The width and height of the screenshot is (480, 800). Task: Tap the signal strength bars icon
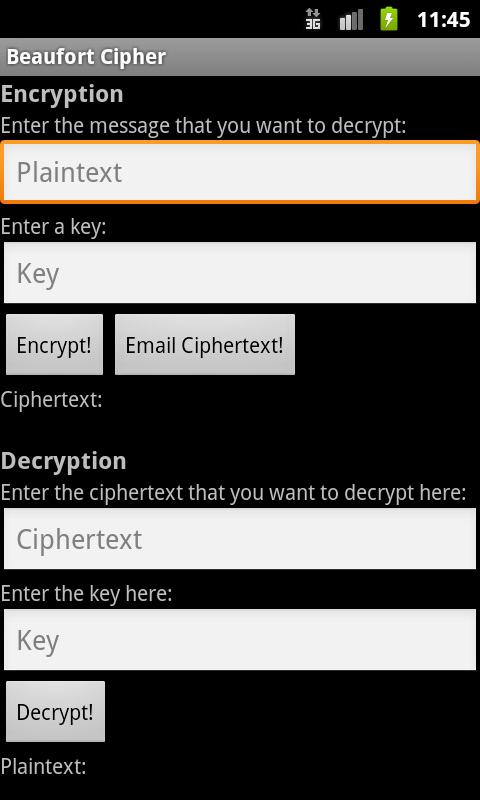click(351, 20)
